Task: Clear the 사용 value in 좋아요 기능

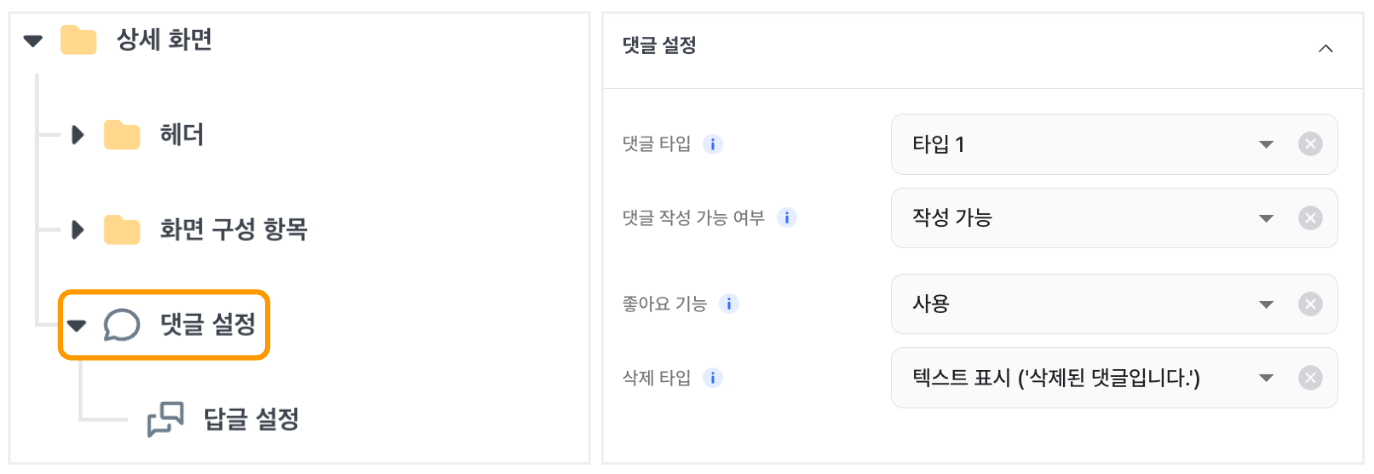Action: click(1310, 304)
